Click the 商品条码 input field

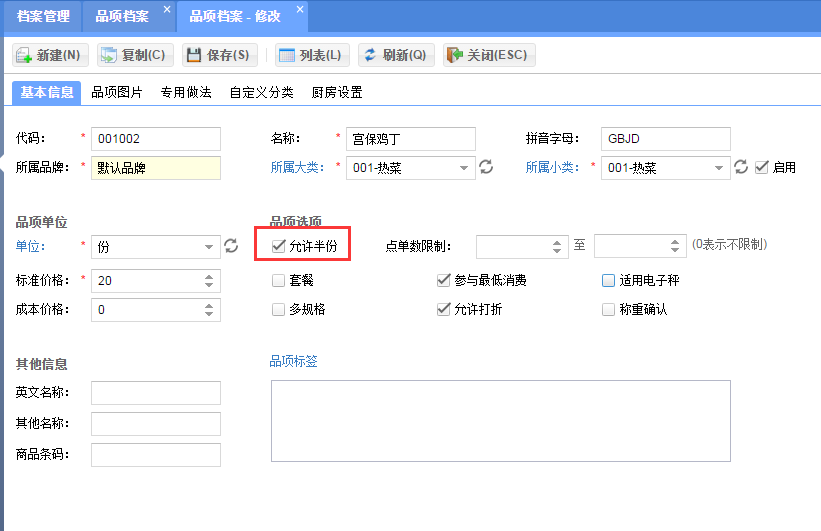click(x=156, y=455)
